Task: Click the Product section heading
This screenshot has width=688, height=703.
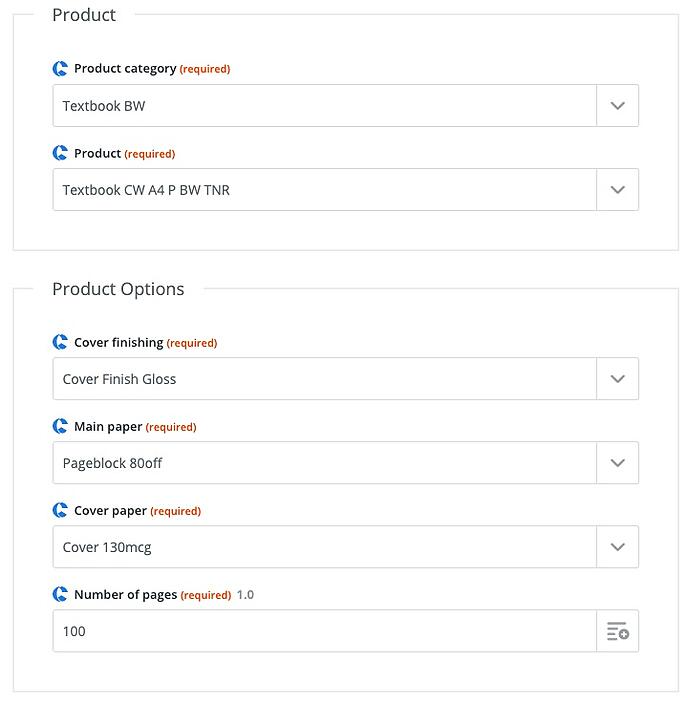Action: [84, 15]
